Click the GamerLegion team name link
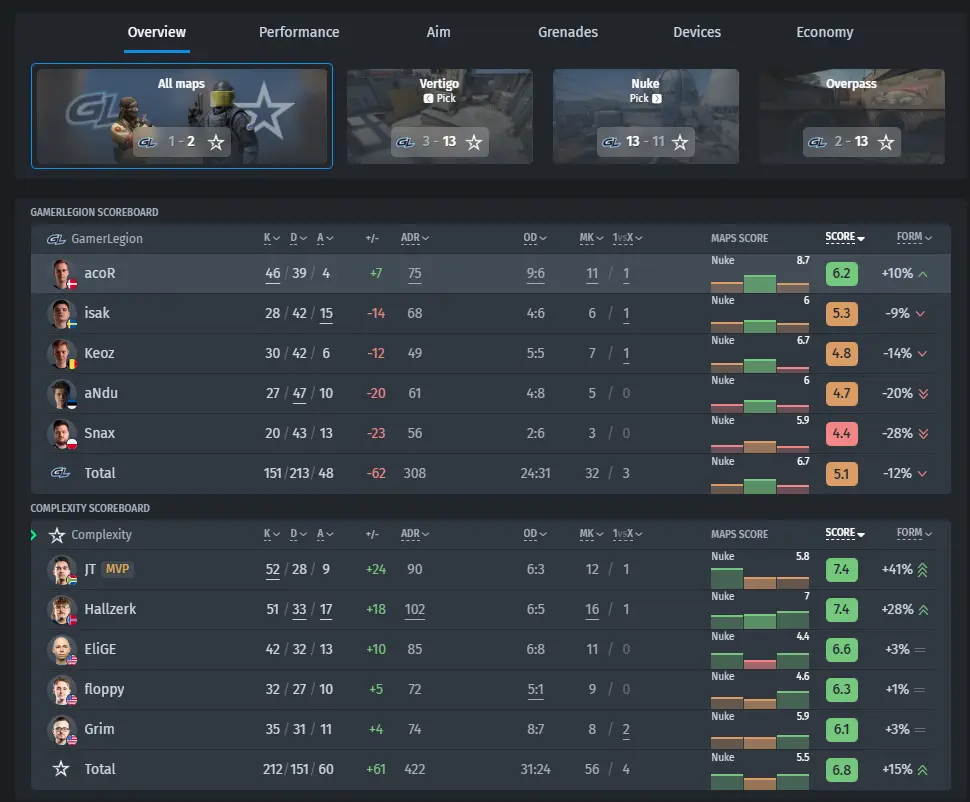This screenshot has width=970, height=802. tap(106, 239)
